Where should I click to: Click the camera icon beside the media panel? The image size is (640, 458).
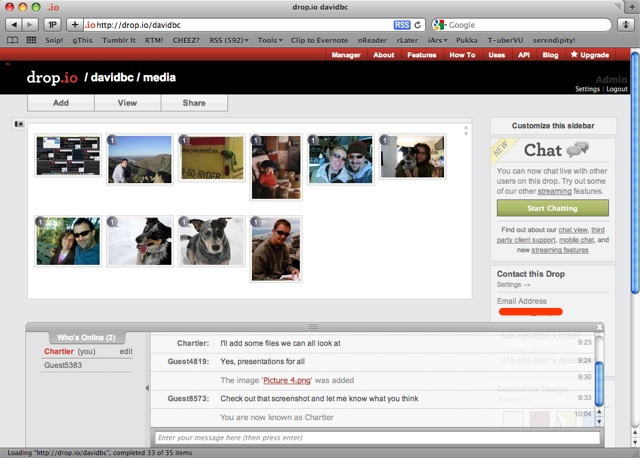(19, 124)
